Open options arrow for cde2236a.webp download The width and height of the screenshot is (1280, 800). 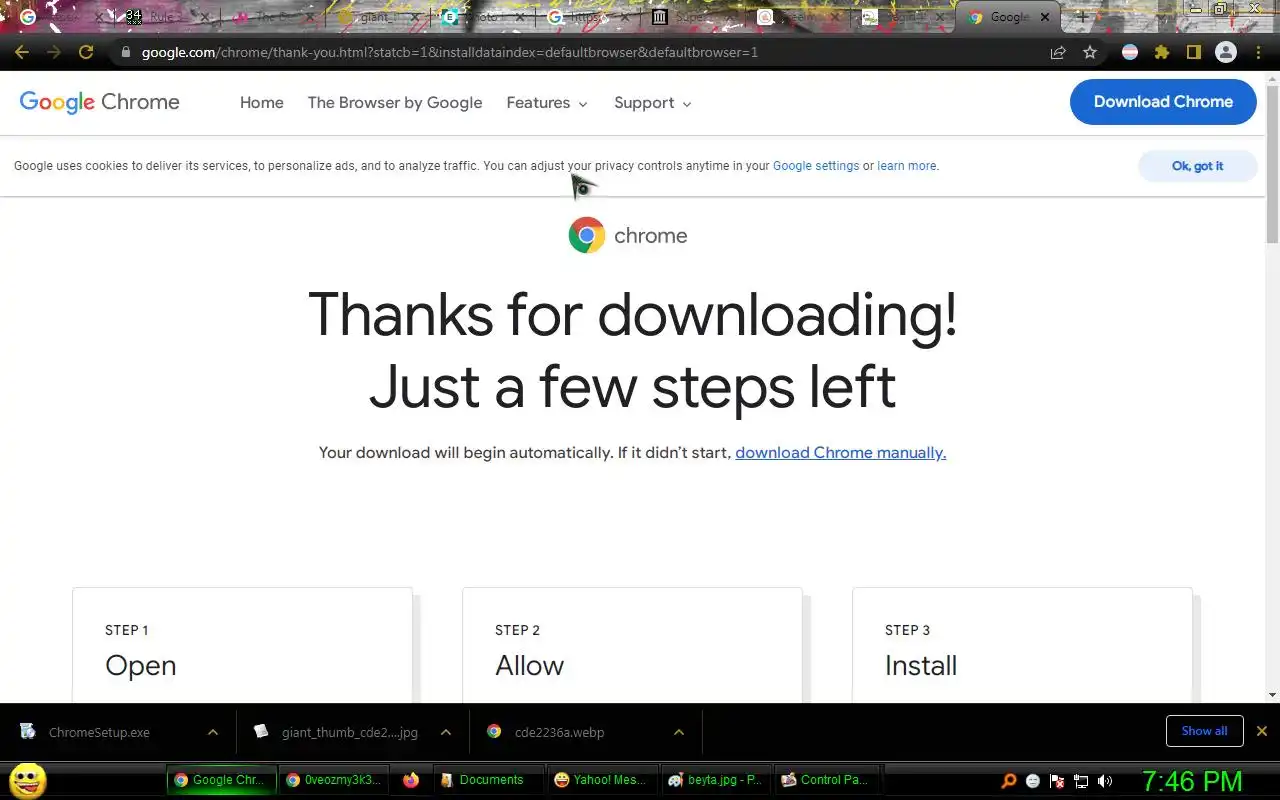(x=679, y=732)
